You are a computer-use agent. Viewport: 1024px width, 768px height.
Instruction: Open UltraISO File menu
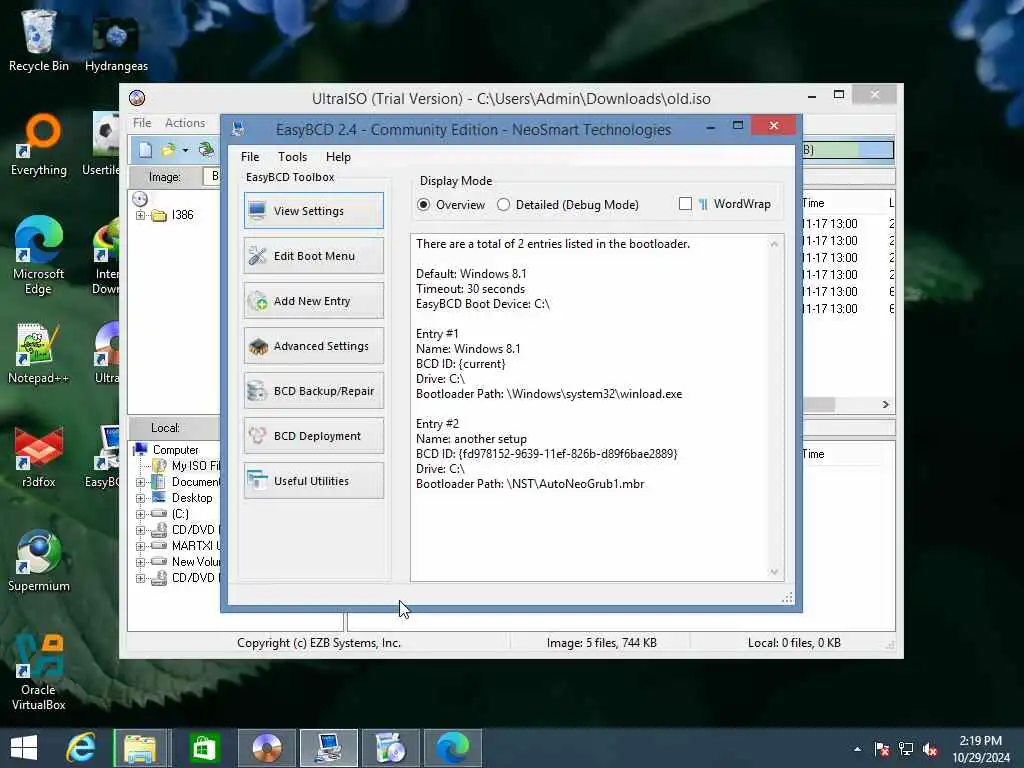pyautogui.click(x=142, y=123)
